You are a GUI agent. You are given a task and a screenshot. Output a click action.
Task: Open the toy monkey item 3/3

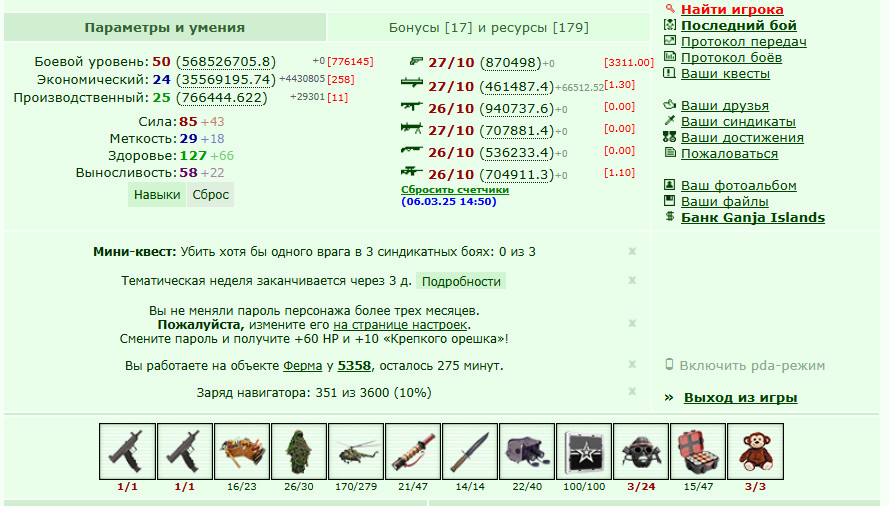(x=755, y=452)
